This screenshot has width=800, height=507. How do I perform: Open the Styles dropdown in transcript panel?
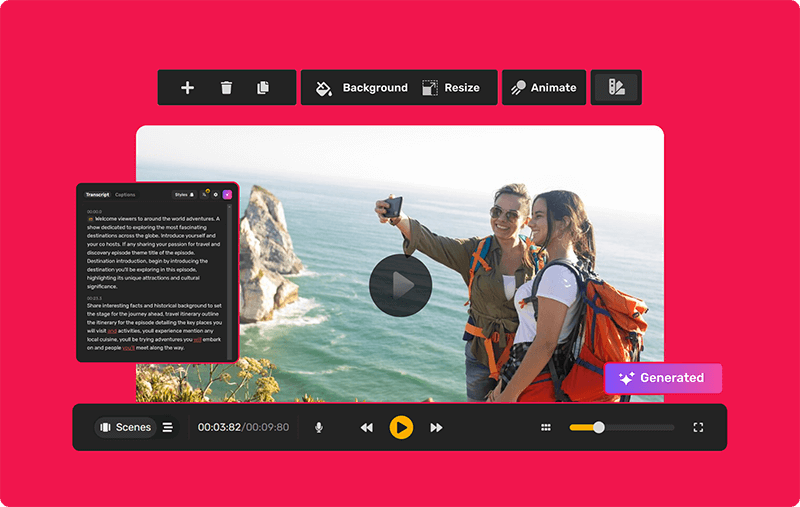point(183,194)
